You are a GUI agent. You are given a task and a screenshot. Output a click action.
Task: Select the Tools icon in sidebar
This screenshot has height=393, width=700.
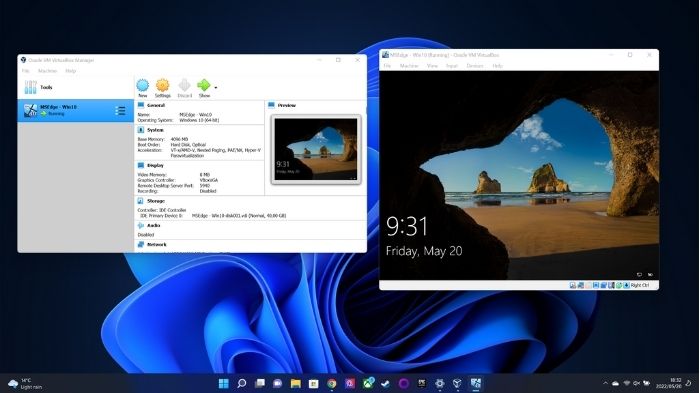pos(30,87)
